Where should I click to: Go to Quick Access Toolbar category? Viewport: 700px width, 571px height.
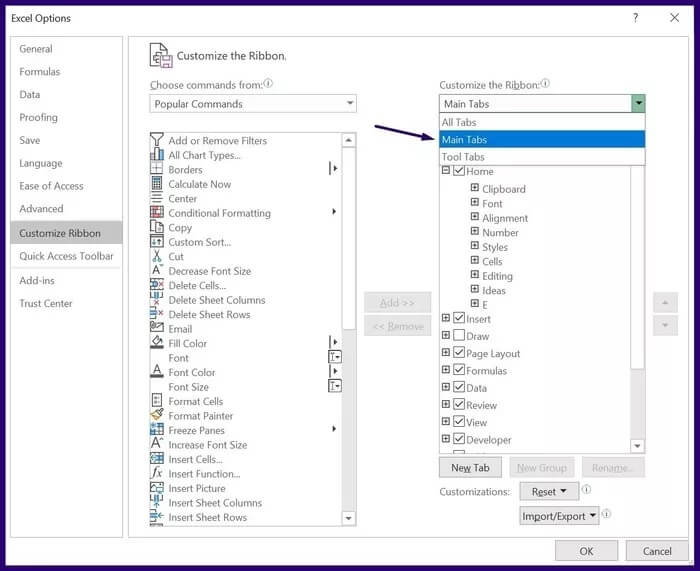pos(66,256)
